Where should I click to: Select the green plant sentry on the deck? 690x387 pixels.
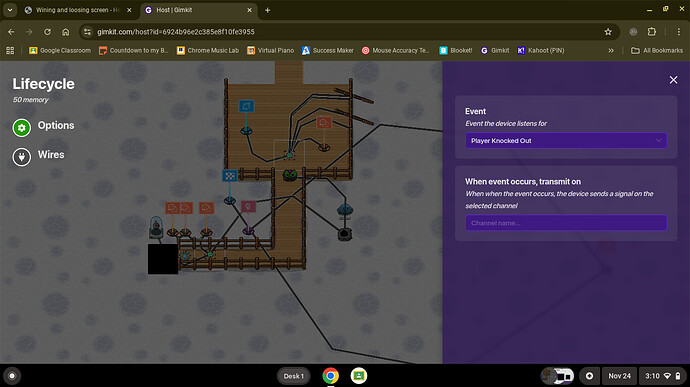(x=290, y=175)
